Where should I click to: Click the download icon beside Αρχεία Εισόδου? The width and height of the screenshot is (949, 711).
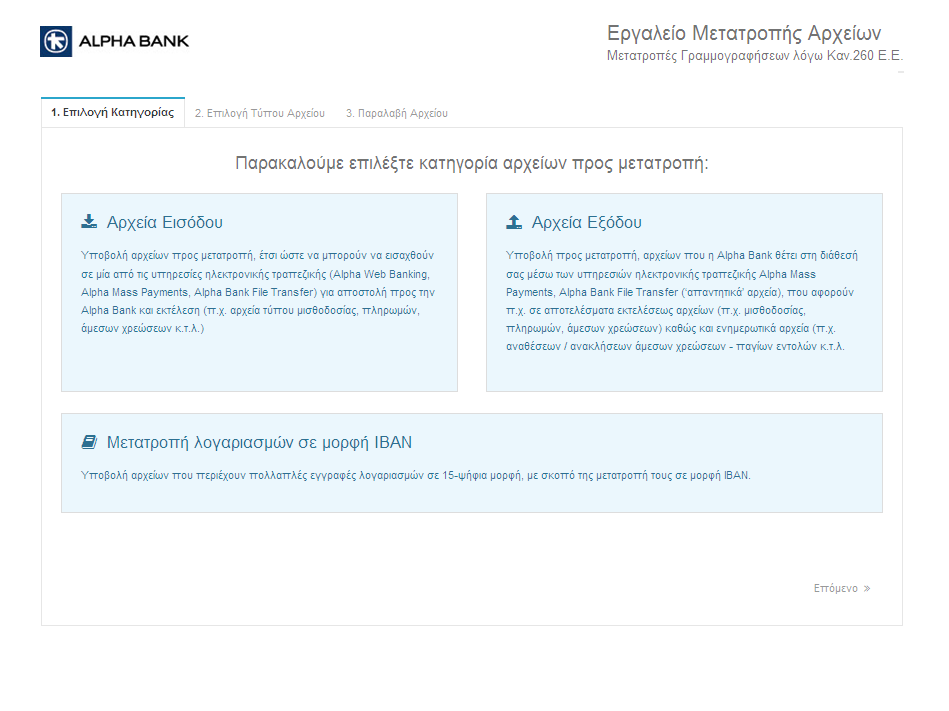click(x=89, y=221)
